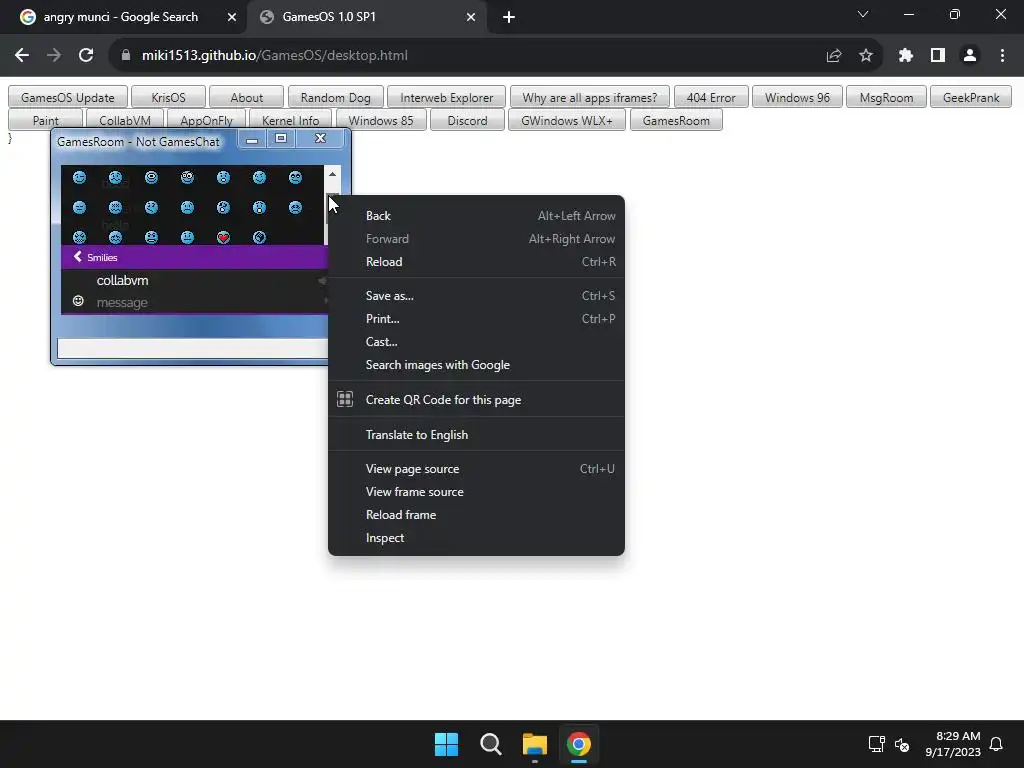Image resolution: width=1024 pixels, height=768 pixels.
Task: Open Chrome's side panel icon
Action: click(937, 56)
